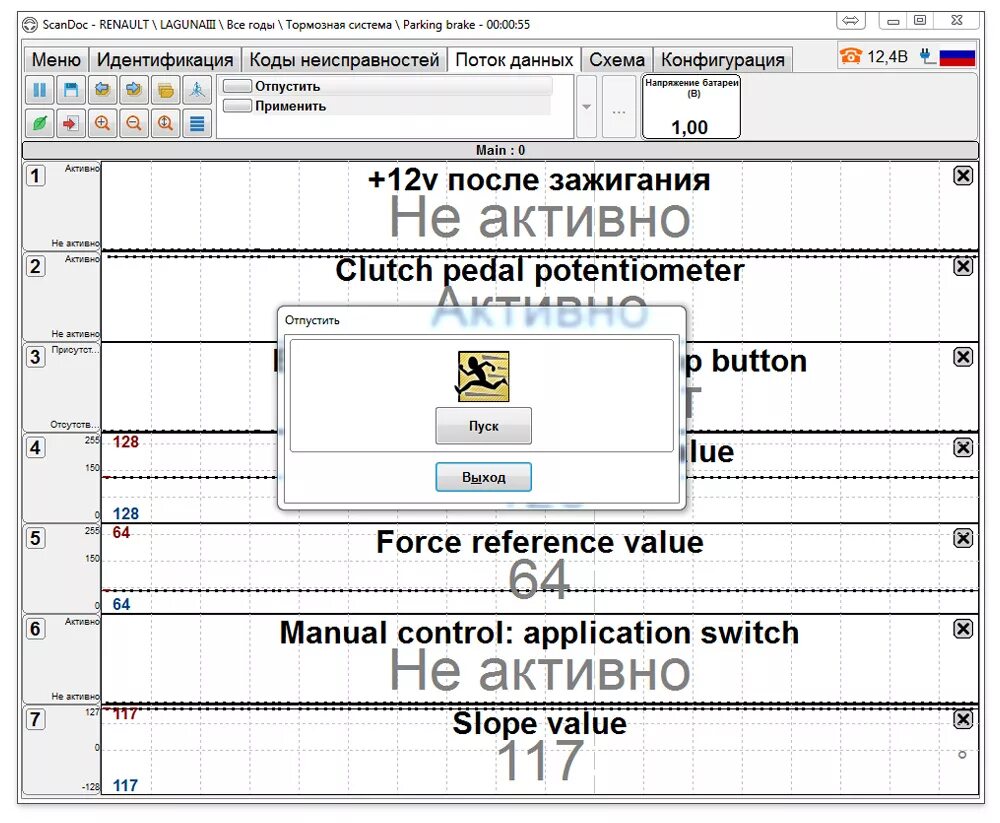Viewport: 1000px width, 823px height.
Task: Open the Коды неисправностей tab
Action: 344,59
